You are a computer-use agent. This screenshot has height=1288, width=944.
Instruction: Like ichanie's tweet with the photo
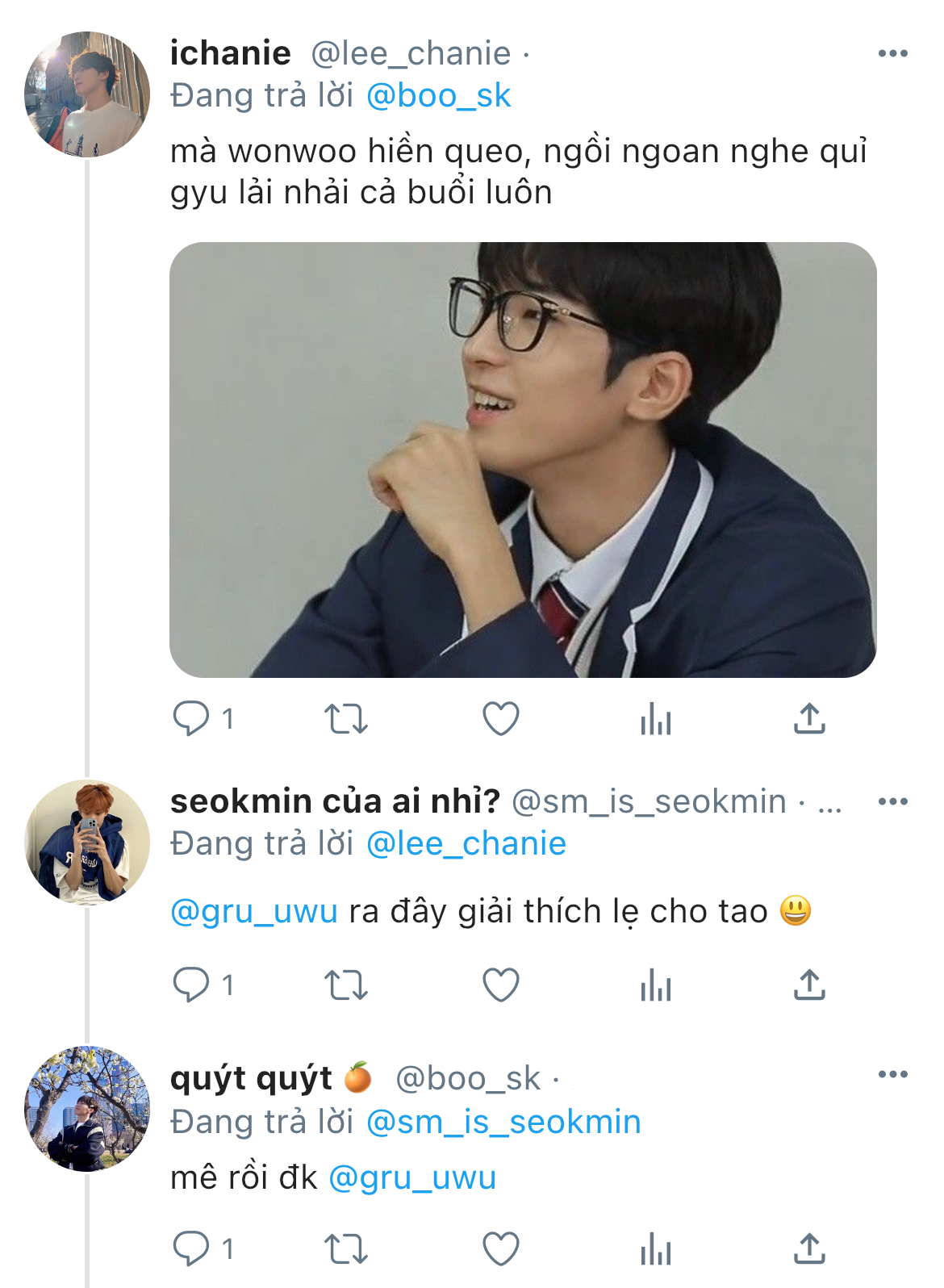click(x=501, y=718)
